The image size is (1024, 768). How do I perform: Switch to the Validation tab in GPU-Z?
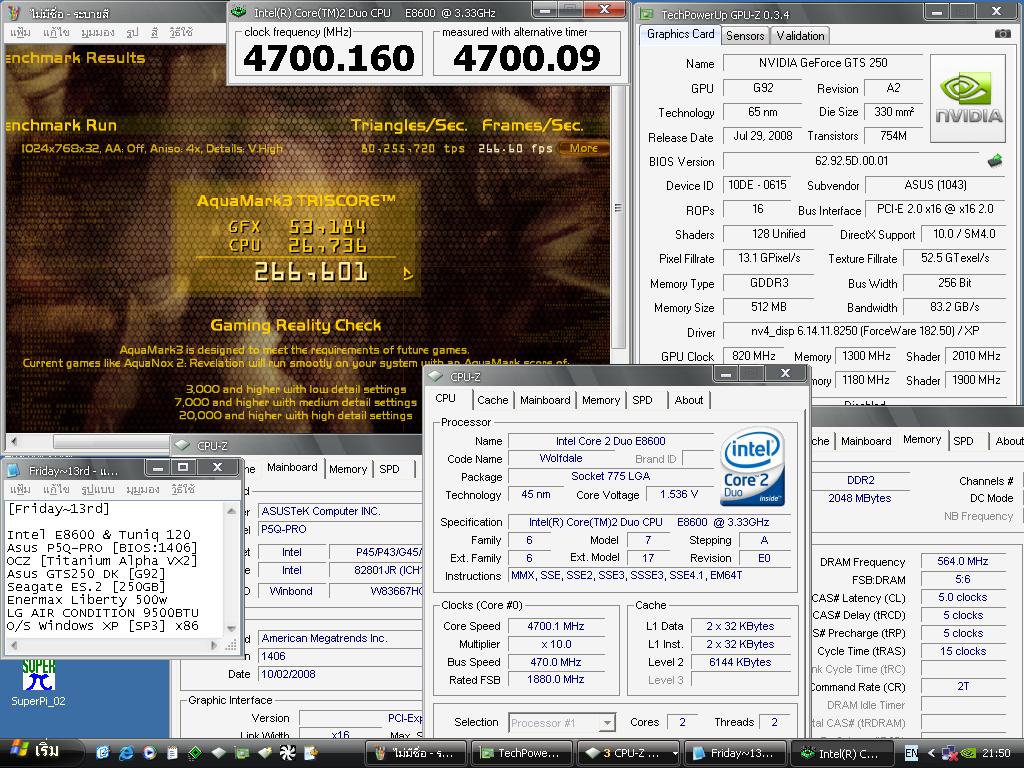pos(800,36)
